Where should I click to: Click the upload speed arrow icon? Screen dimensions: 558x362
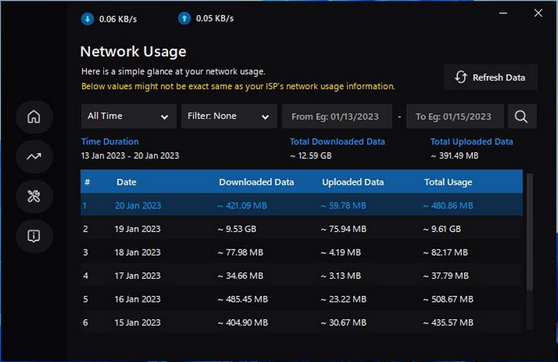(184, 18)
